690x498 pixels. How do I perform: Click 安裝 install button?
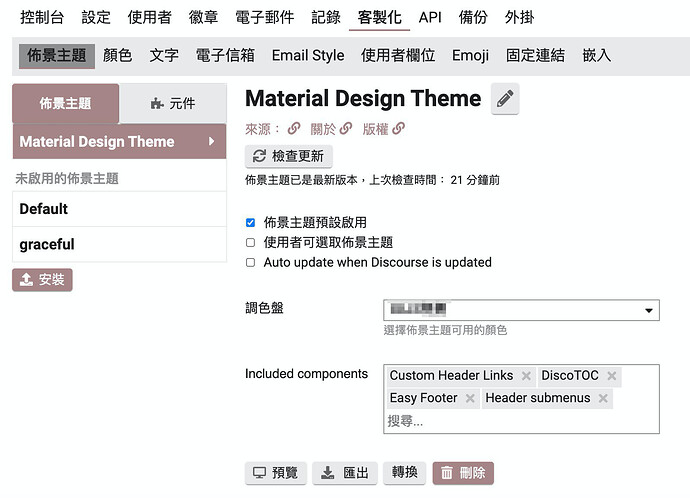point(42,280)
